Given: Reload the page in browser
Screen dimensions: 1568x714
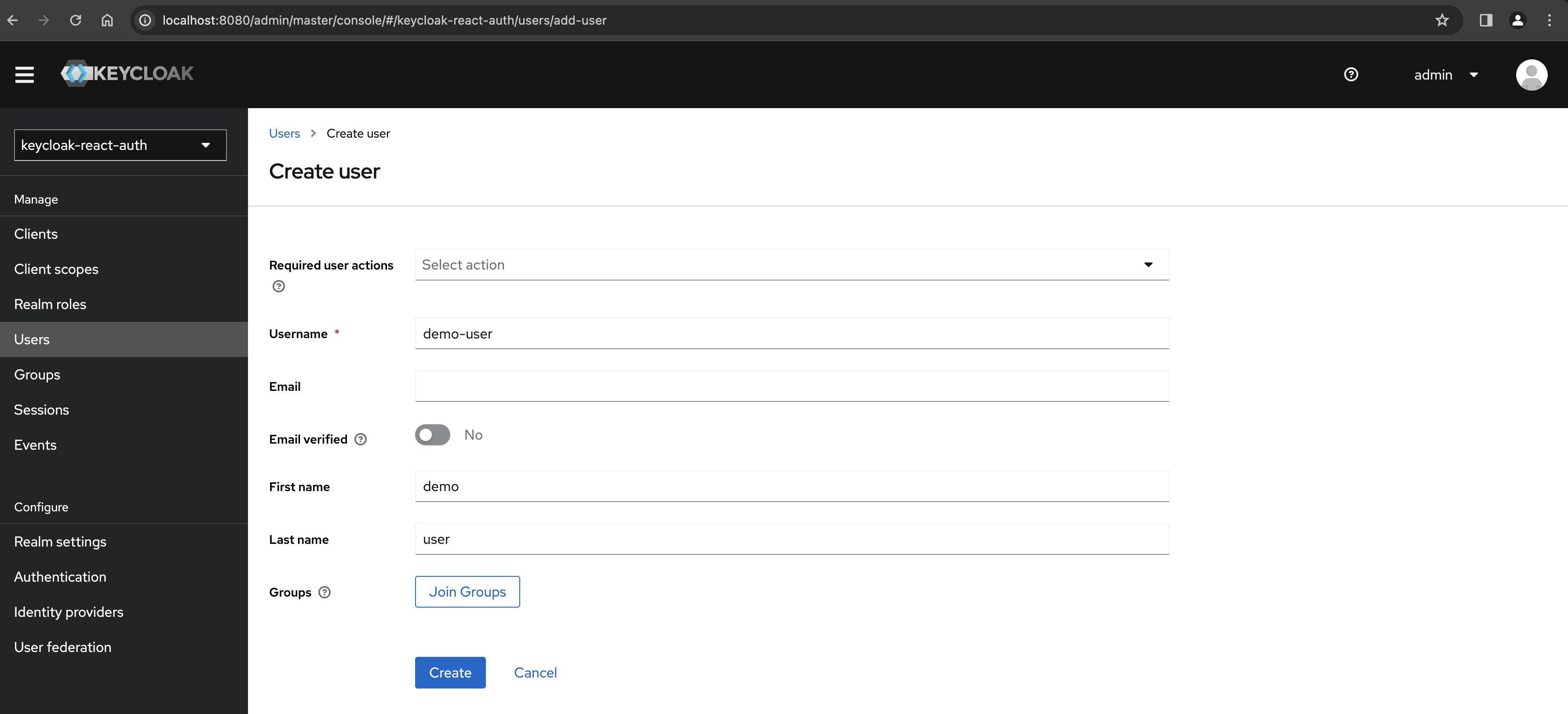Looking at the screenshot, I should [x=76, y=20].
